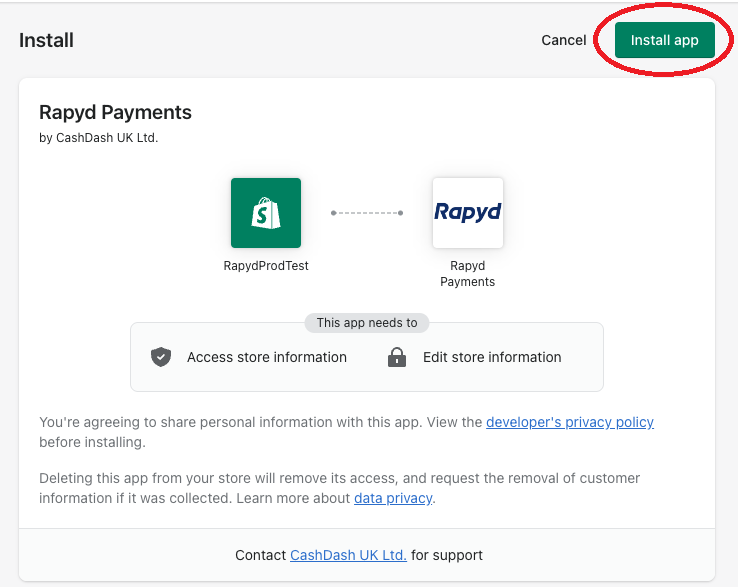
Task: Click the RapydProdTest store name label
Action: coord(265,267)
